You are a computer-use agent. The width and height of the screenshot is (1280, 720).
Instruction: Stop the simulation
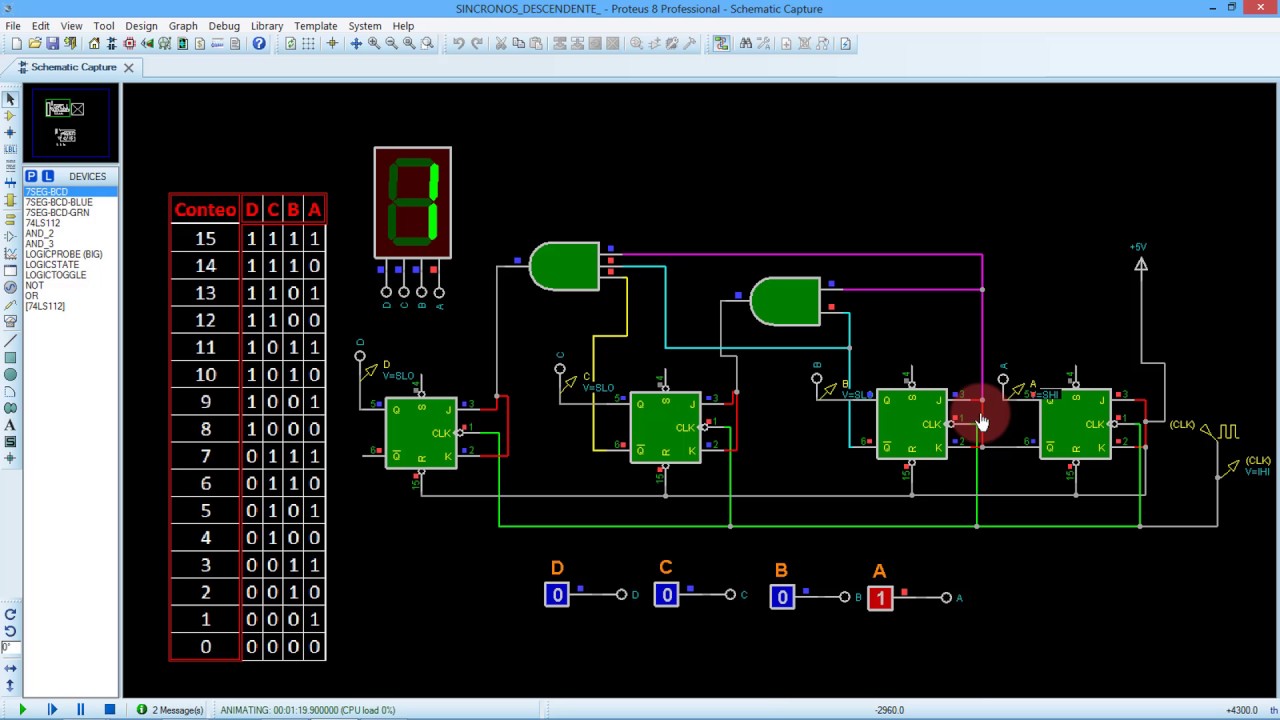click(110, 710)
